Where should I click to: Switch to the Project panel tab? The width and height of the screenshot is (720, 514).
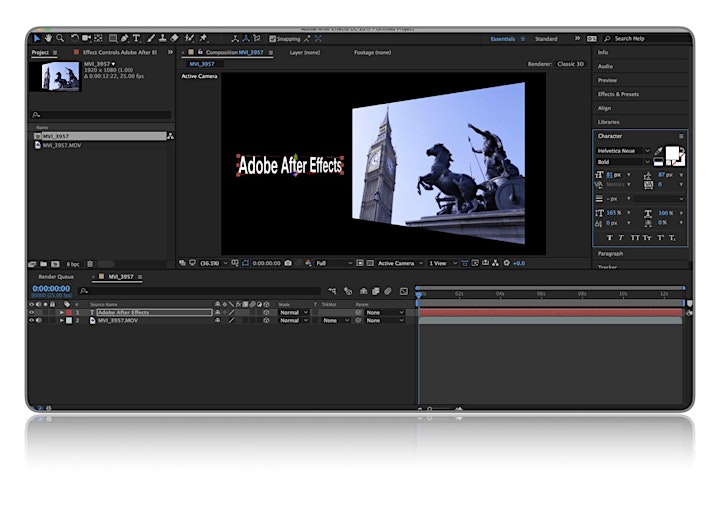(40, 52)
